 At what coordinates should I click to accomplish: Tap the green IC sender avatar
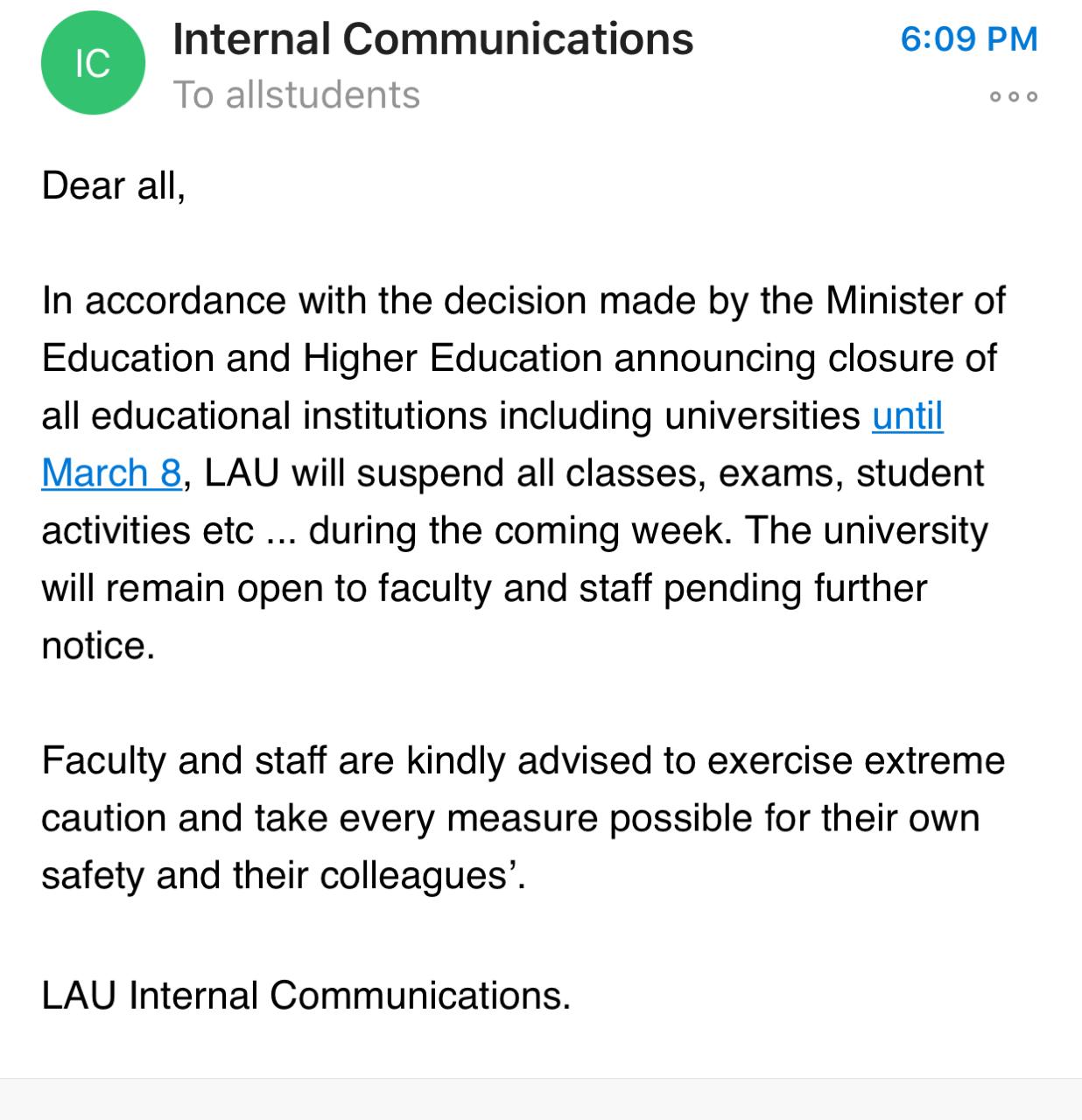pyautogui.click(x=92, y=63)
